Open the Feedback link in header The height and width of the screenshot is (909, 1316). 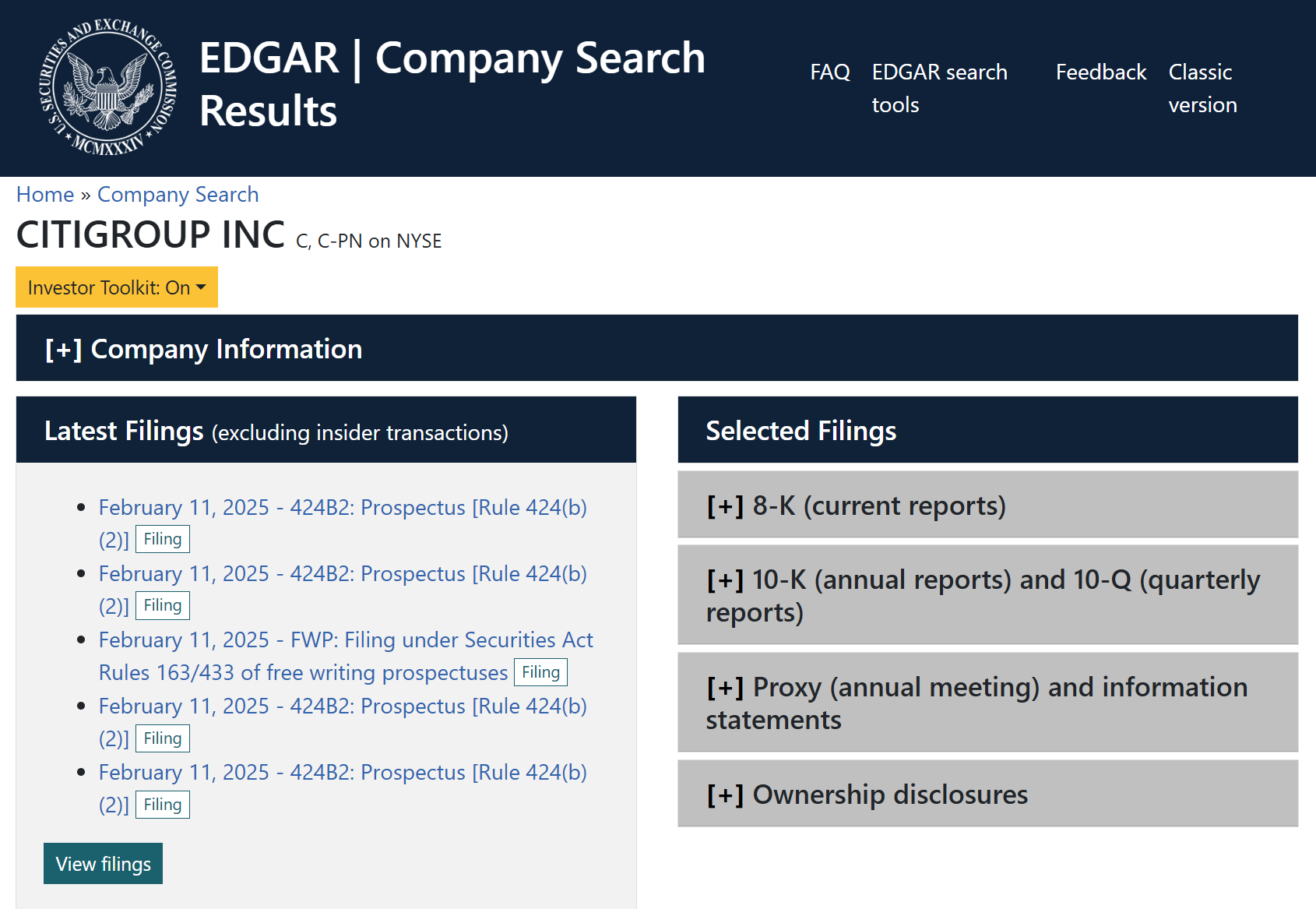(1101, 72)
